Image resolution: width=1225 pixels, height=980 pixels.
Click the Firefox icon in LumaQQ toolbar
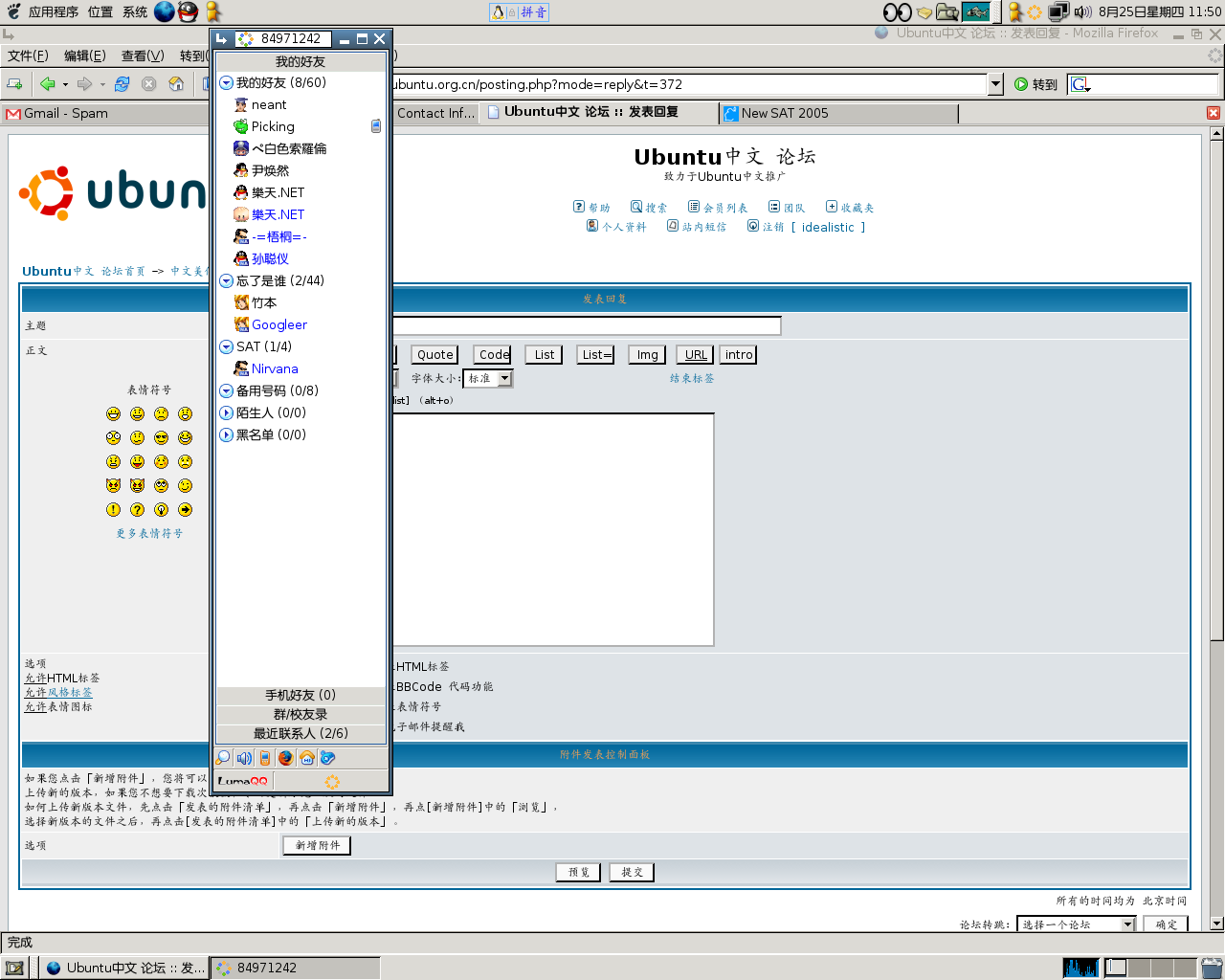pyautogui.click(x=286, y=758)
